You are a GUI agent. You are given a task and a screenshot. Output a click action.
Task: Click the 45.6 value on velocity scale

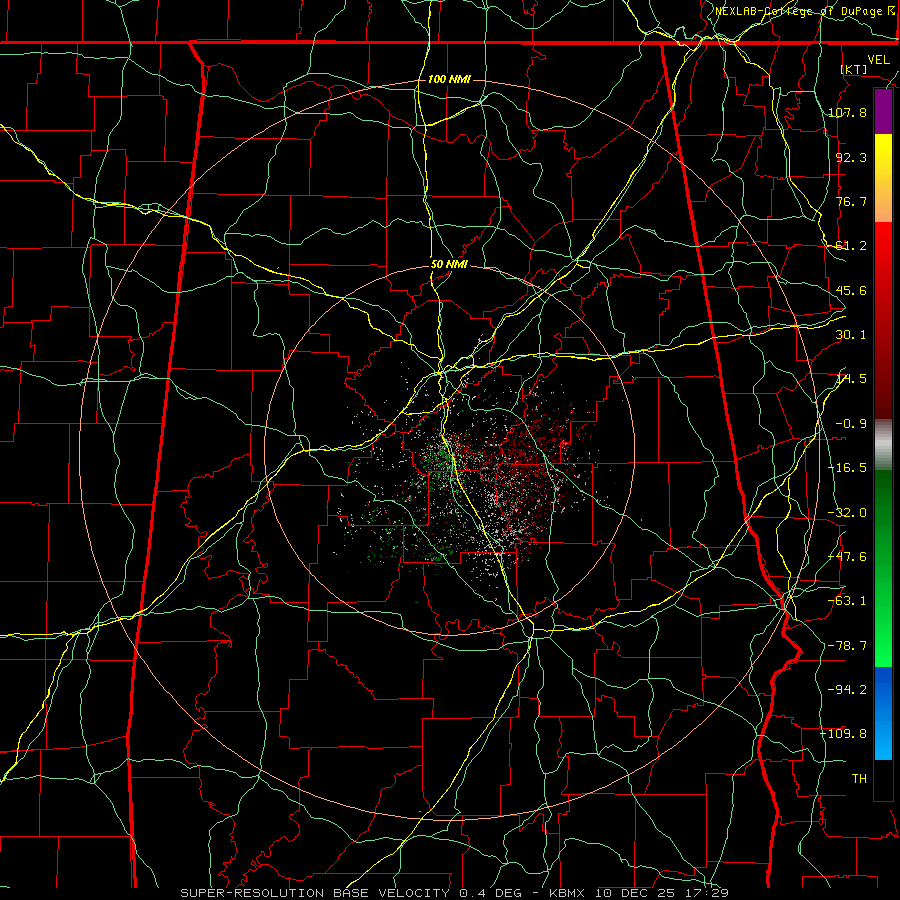click(851, 290)
